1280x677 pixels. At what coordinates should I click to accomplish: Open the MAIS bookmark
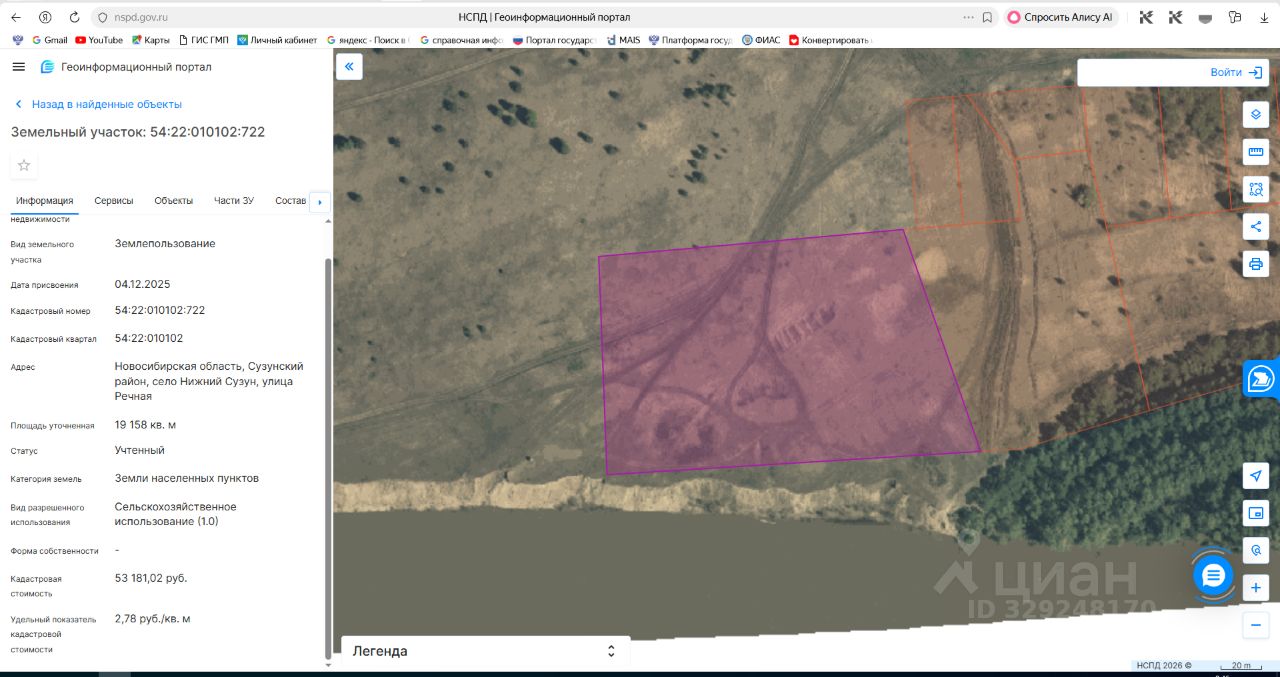[623, 40]
